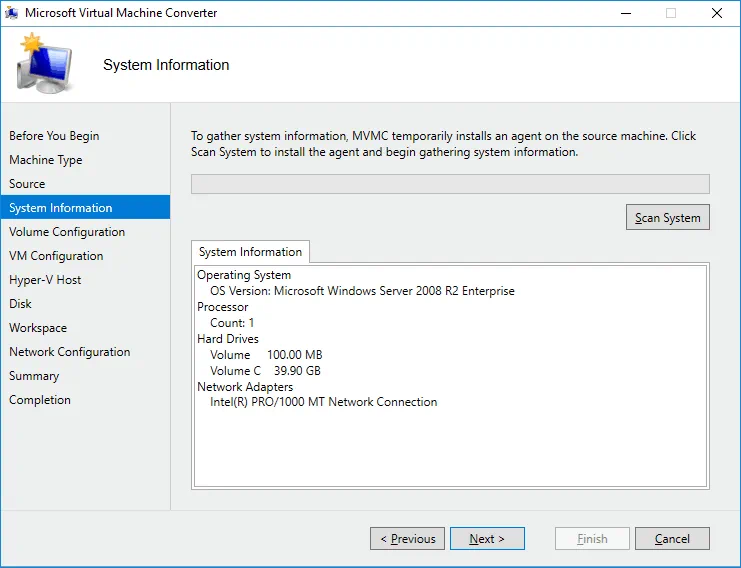The height and width of the screenshot is (568, 741).
Task: Jump to the Source step
Action: pos(27,184)
